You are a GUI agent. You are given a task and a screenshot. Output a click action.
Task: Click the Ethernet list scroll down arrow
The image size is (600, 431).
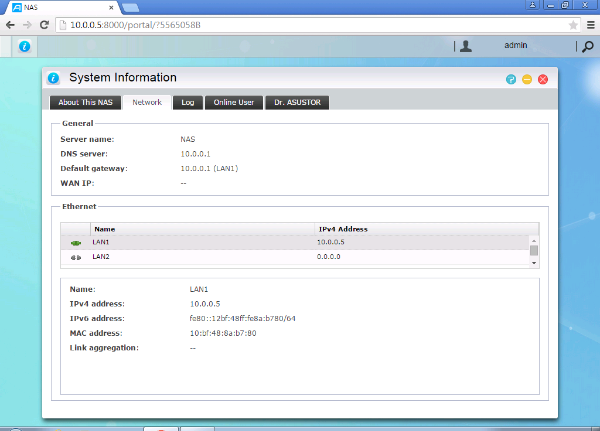click(x=534, y=263)
